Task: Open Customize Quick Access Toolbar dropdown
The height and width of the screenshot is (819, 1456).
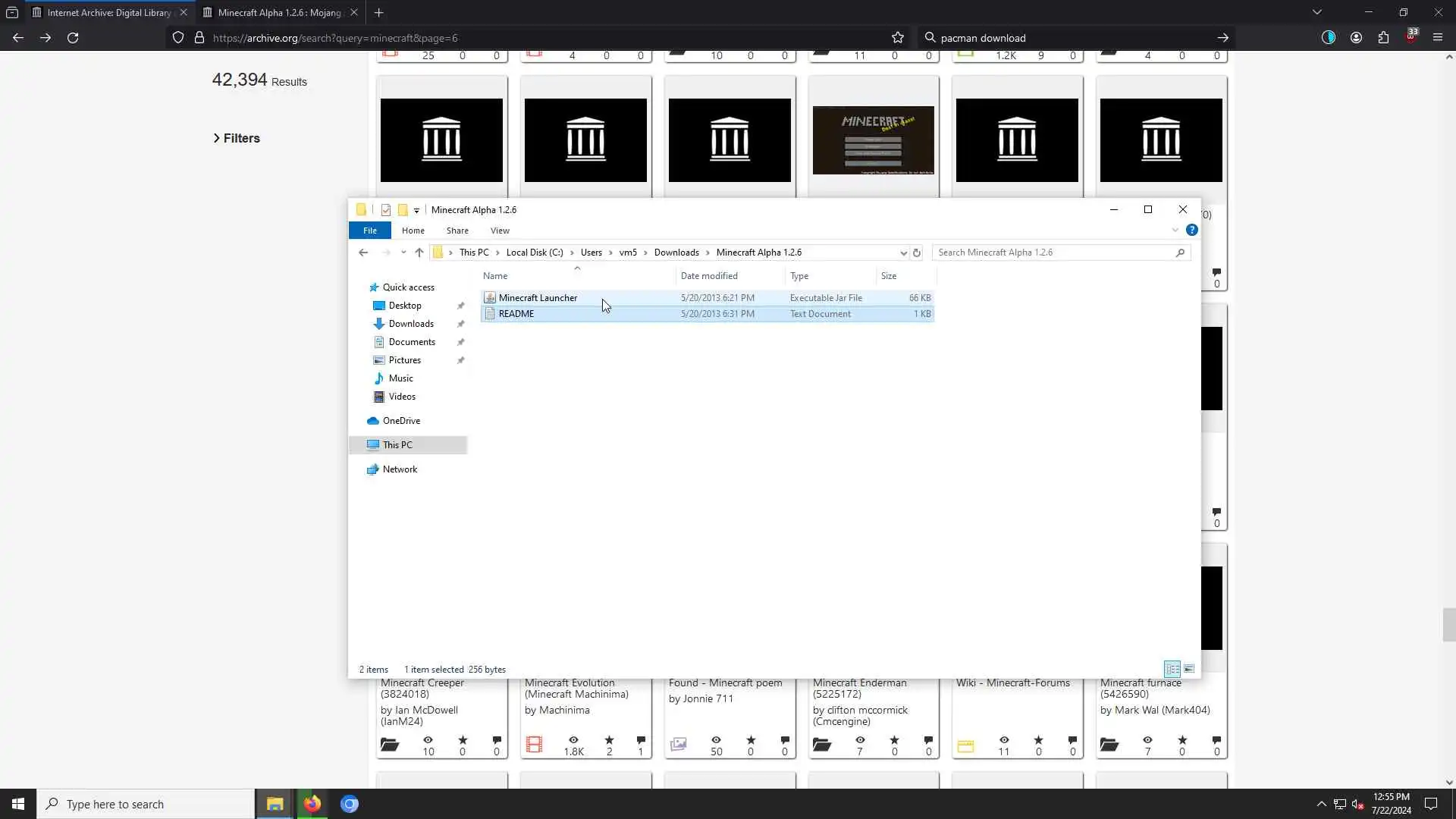Action: click(x=416, y=211)
